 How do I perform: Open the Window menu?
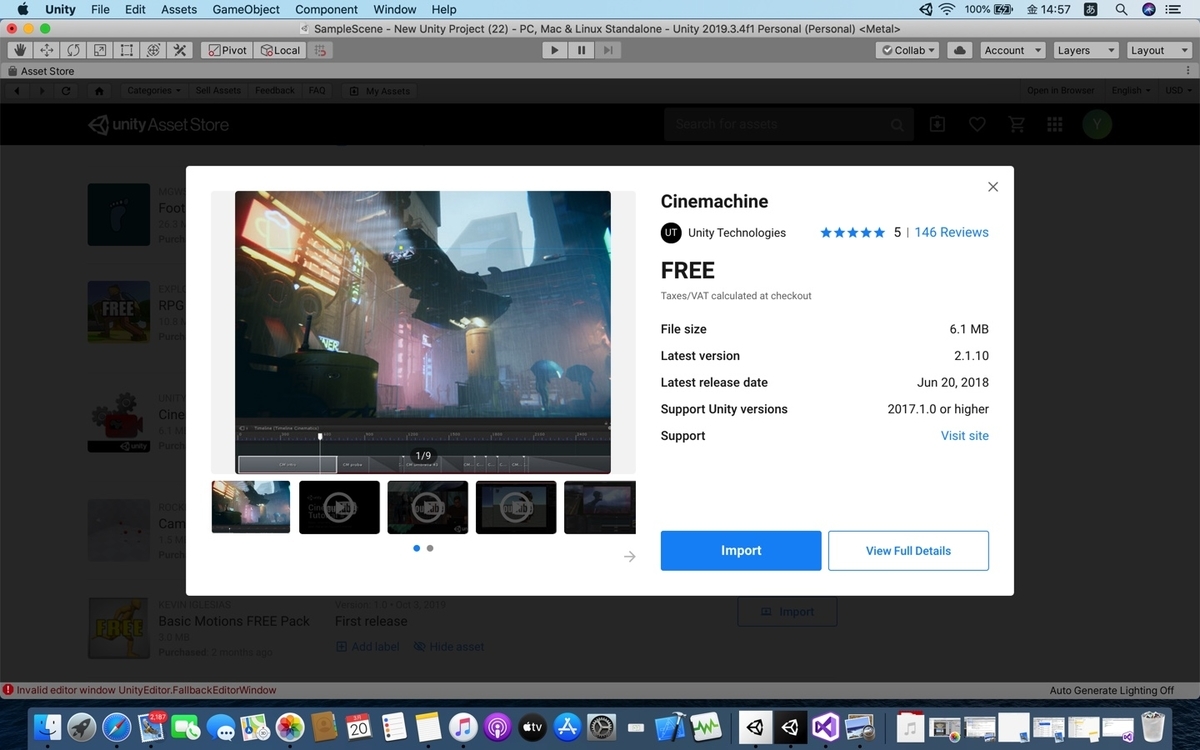pyautogui.click(x=395, y=9)
